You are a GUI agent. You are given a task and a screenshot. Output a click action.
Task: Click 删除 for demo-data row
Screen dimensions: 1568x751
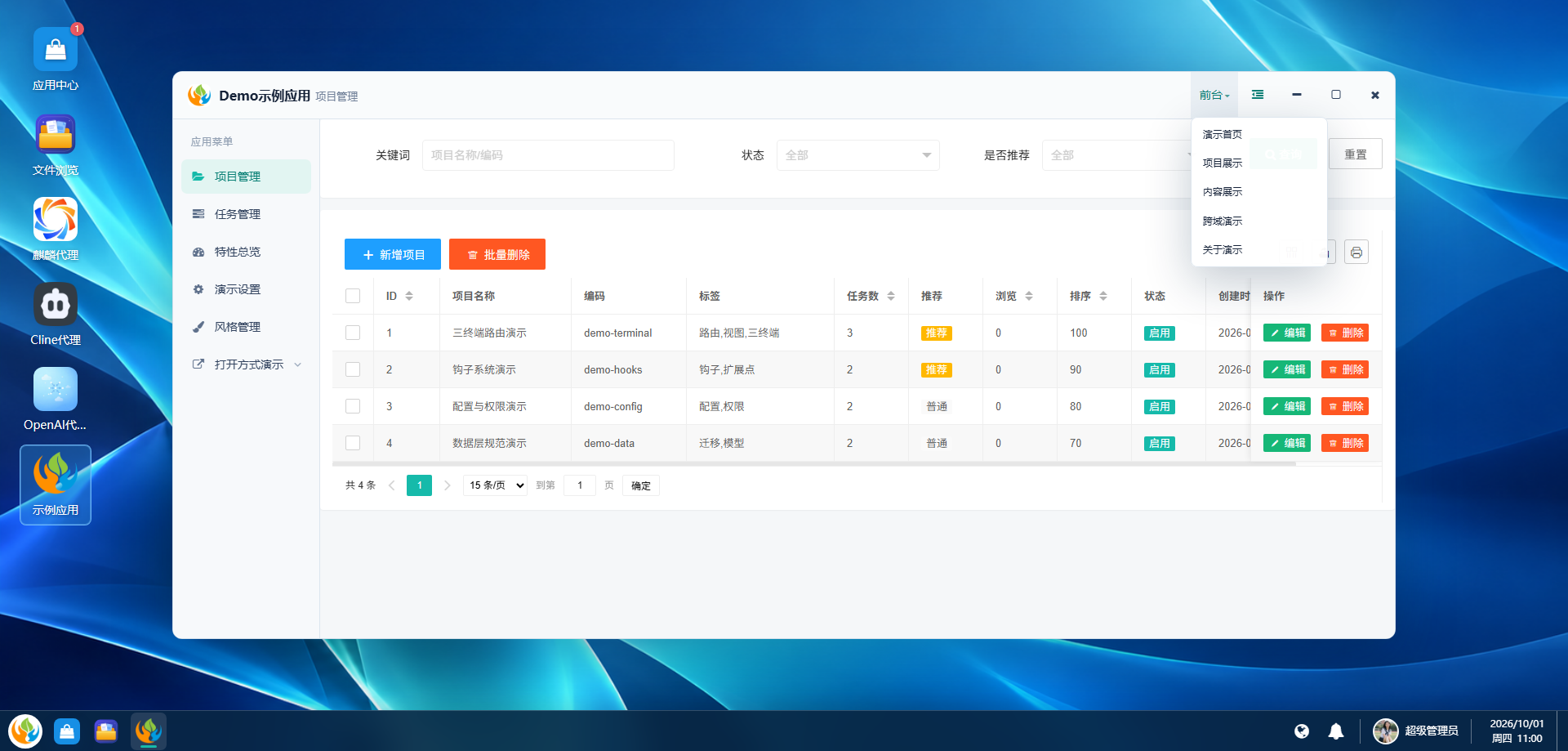[x=1344, y=443]
